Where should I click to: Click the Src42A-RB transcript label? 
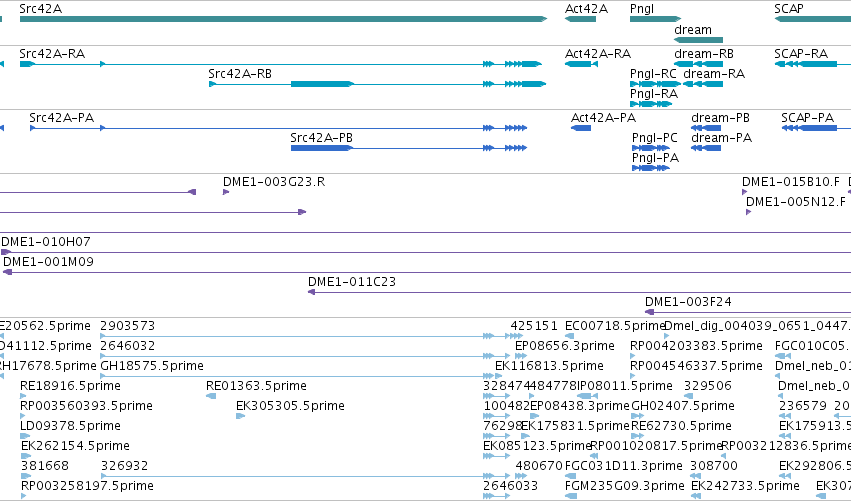240,74
